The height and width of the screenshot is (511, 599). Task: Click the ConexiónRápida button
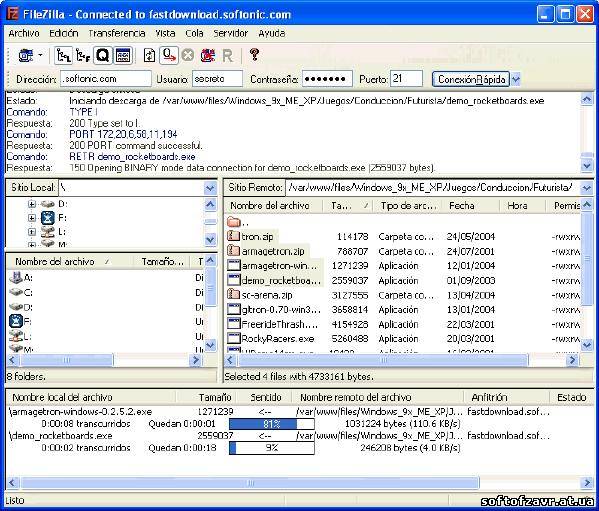(x=471, y=79)
